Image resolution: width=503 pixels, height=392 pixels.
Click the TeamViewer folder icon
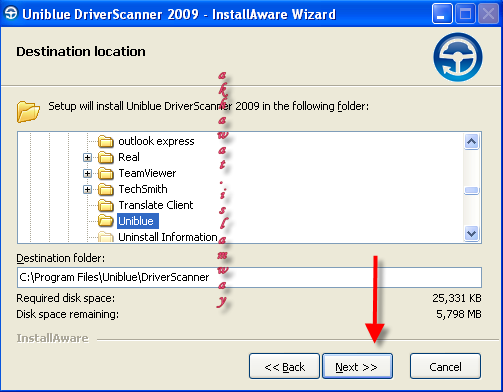(106, 173)
